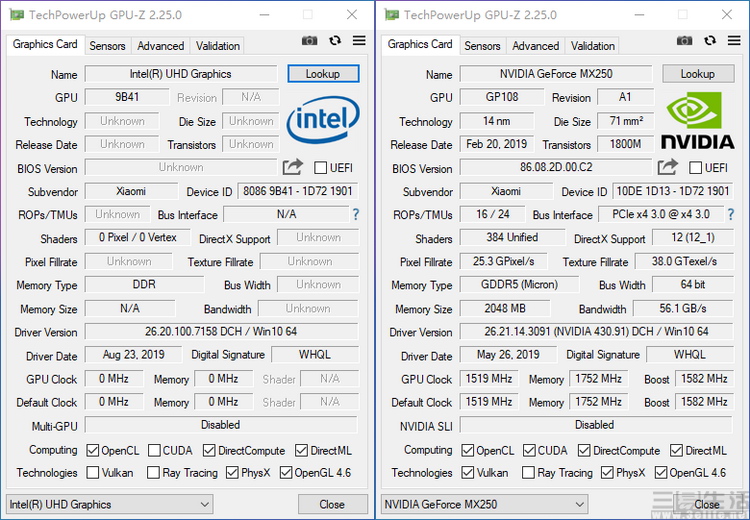This screenshot has height=520, width=750.
Task: Toggle Ray Tracing checkbox in Intel window
Action: [x=154, y=473]
